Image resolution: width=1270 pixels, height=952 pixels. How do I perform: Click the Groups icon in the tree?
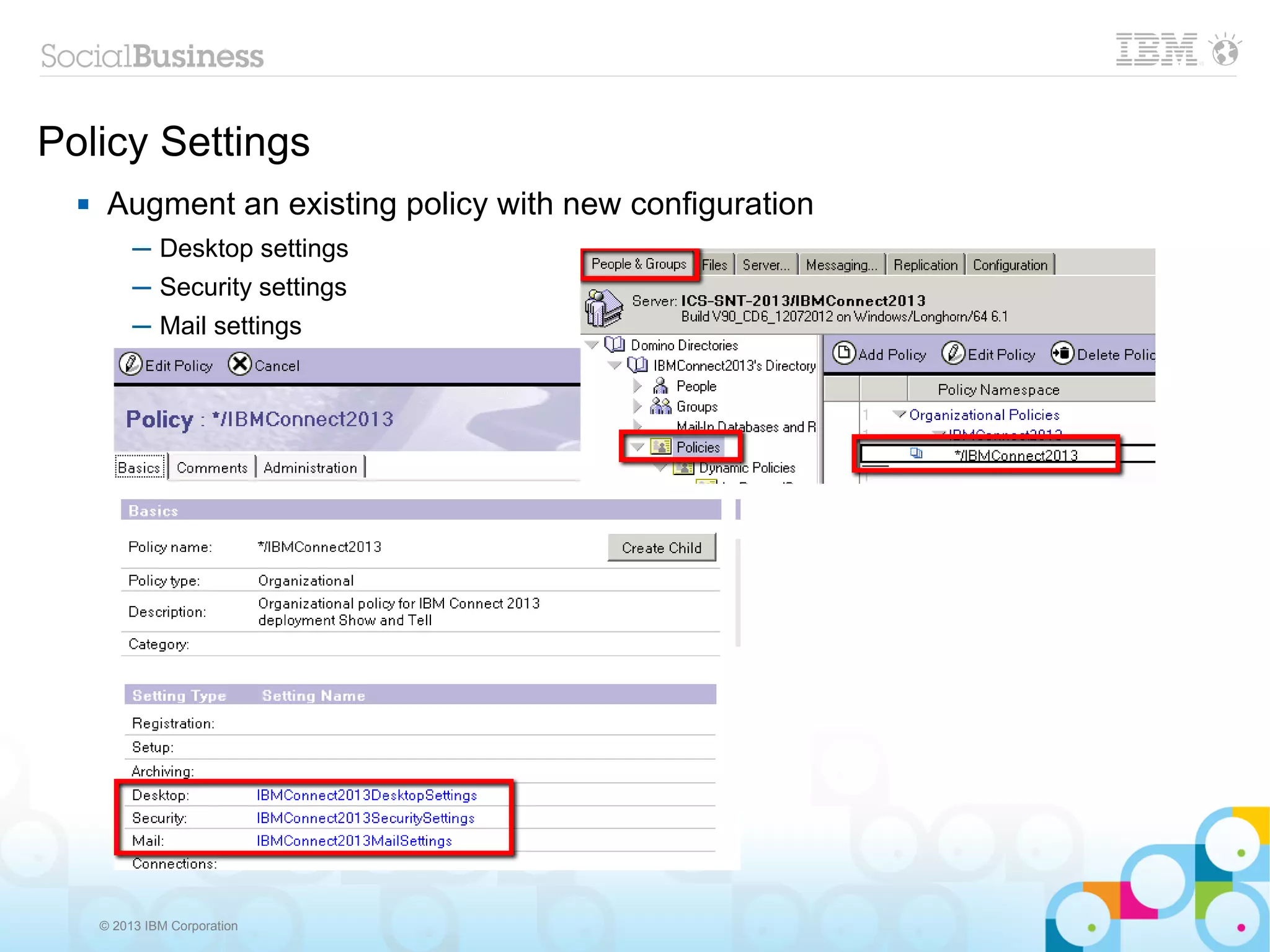pyautogui.click(x=660, y=406)
